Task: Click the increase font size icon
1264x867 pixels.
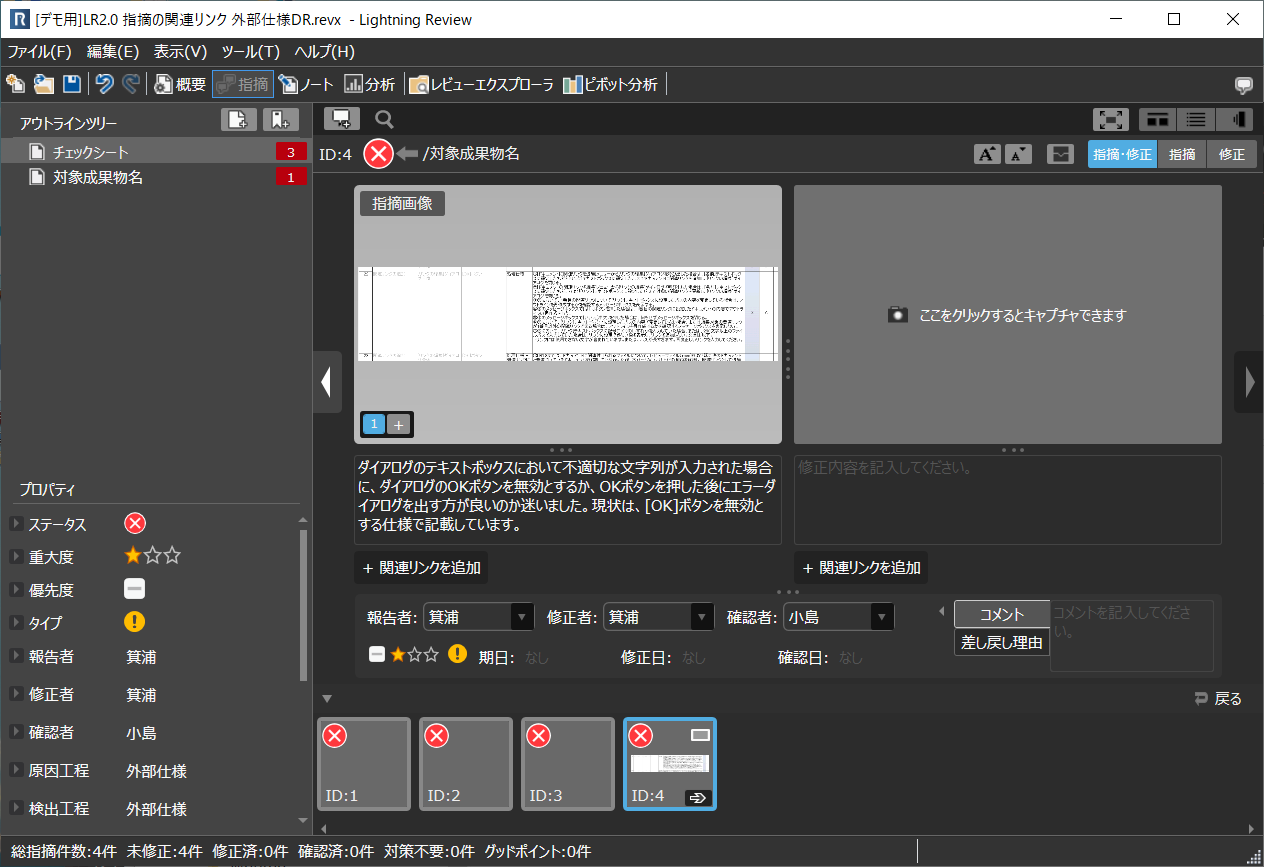Action: pos(987,154)
